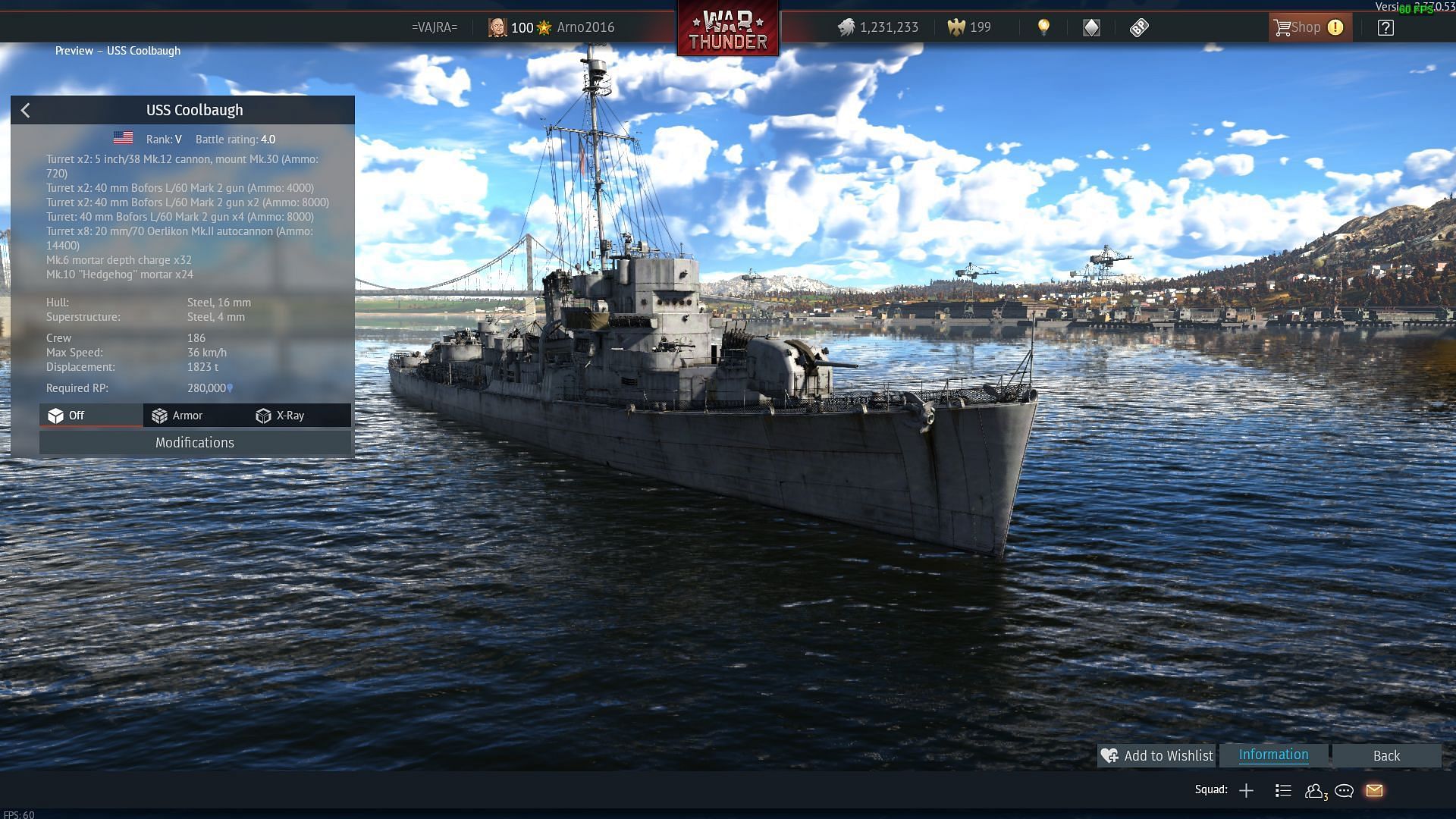Image resolution: width=1456 pixels, height=819 pixels.
Task: Click the Shop exclamation notification badge
Action: coord(1335,27)
